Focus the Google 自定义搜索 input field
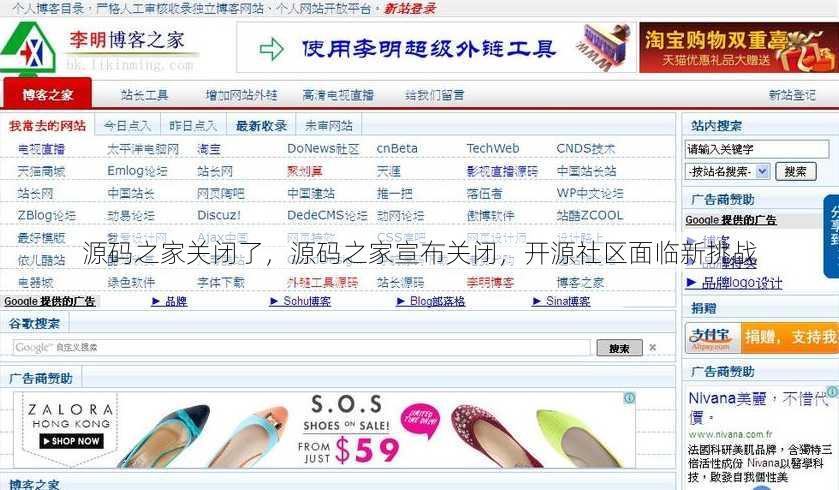 coord(302,347)
